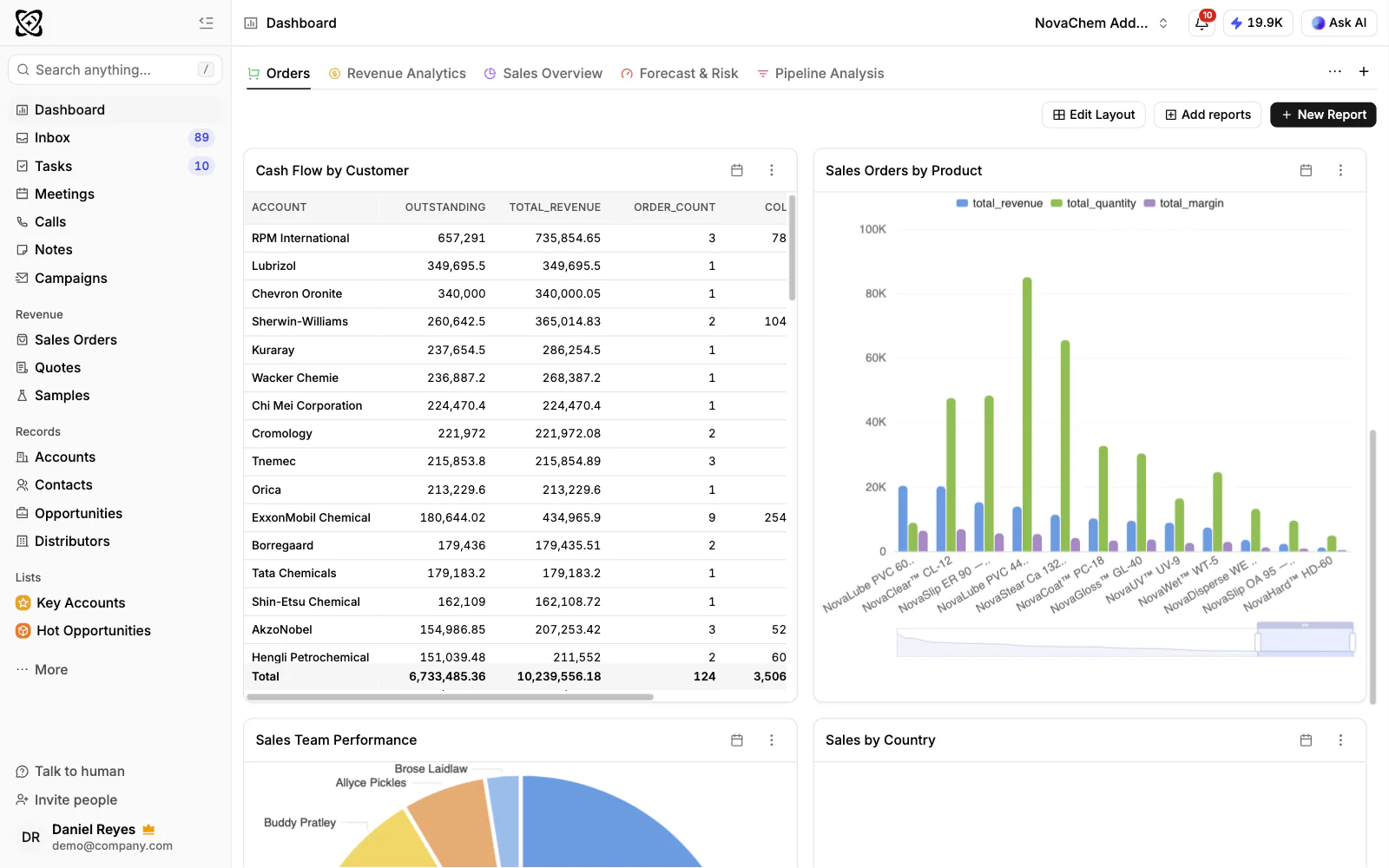Open Hot Opportunities list
Screen dimensions: 1389x868
pos(115,631)
